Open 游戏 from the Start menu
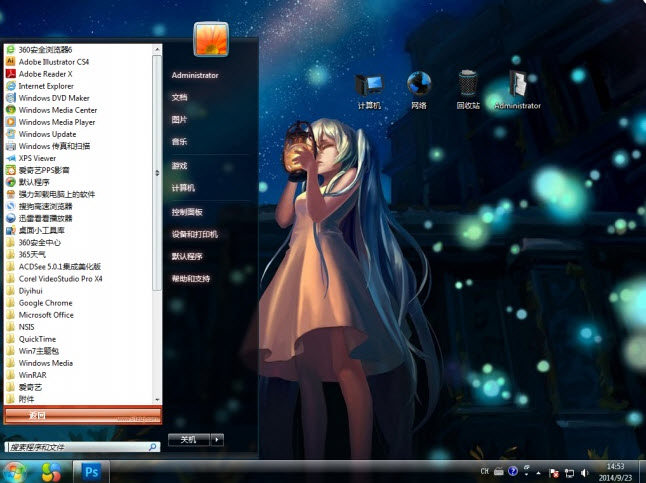This screenshot has width=646, height=483. (179, 166)
